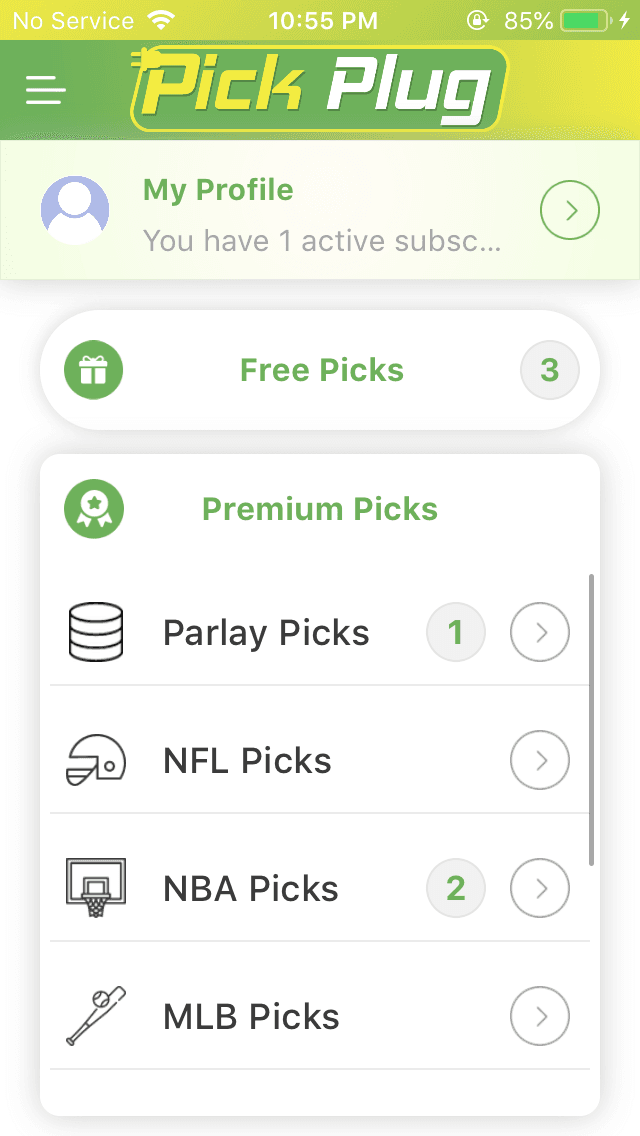Viewport: 640px width, 1136px height.
Task: Open My Profile with the arrow
Action: point(570,210)
